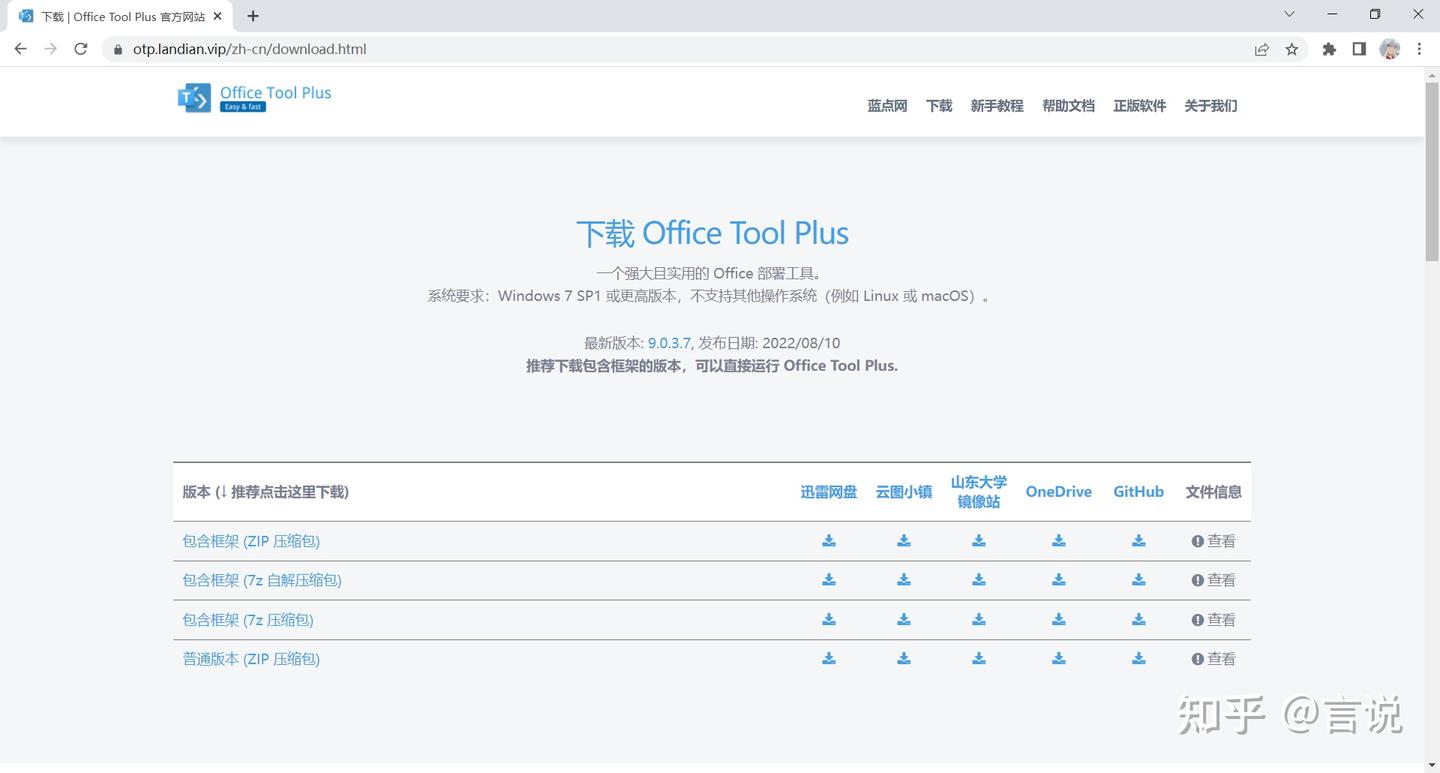Open the 蓝点网 link
This screenshot has height=773, width=1440.
click(886, 105)
